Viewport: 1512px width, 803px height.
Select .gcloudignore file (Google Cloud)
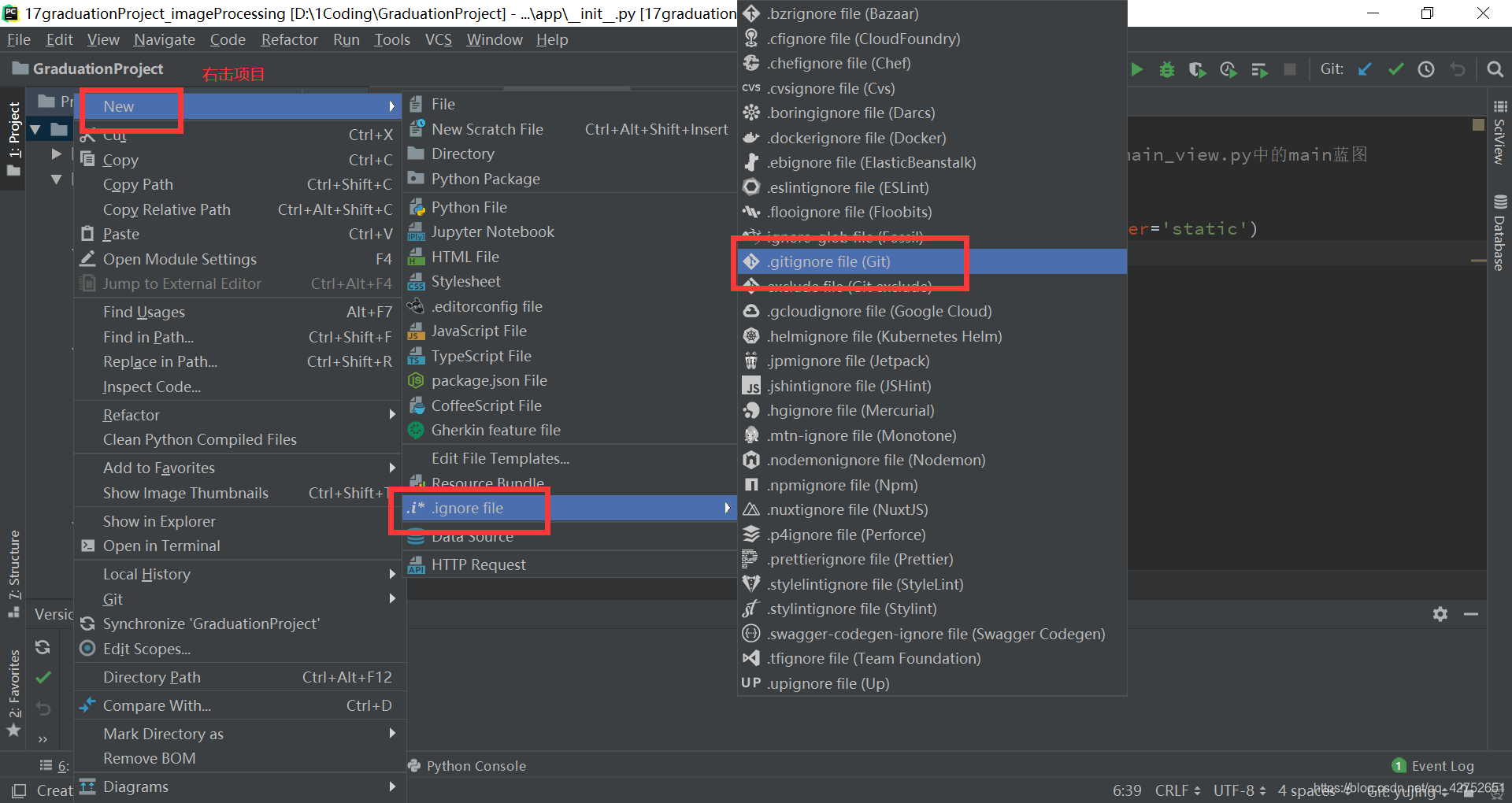coord(932,311)
